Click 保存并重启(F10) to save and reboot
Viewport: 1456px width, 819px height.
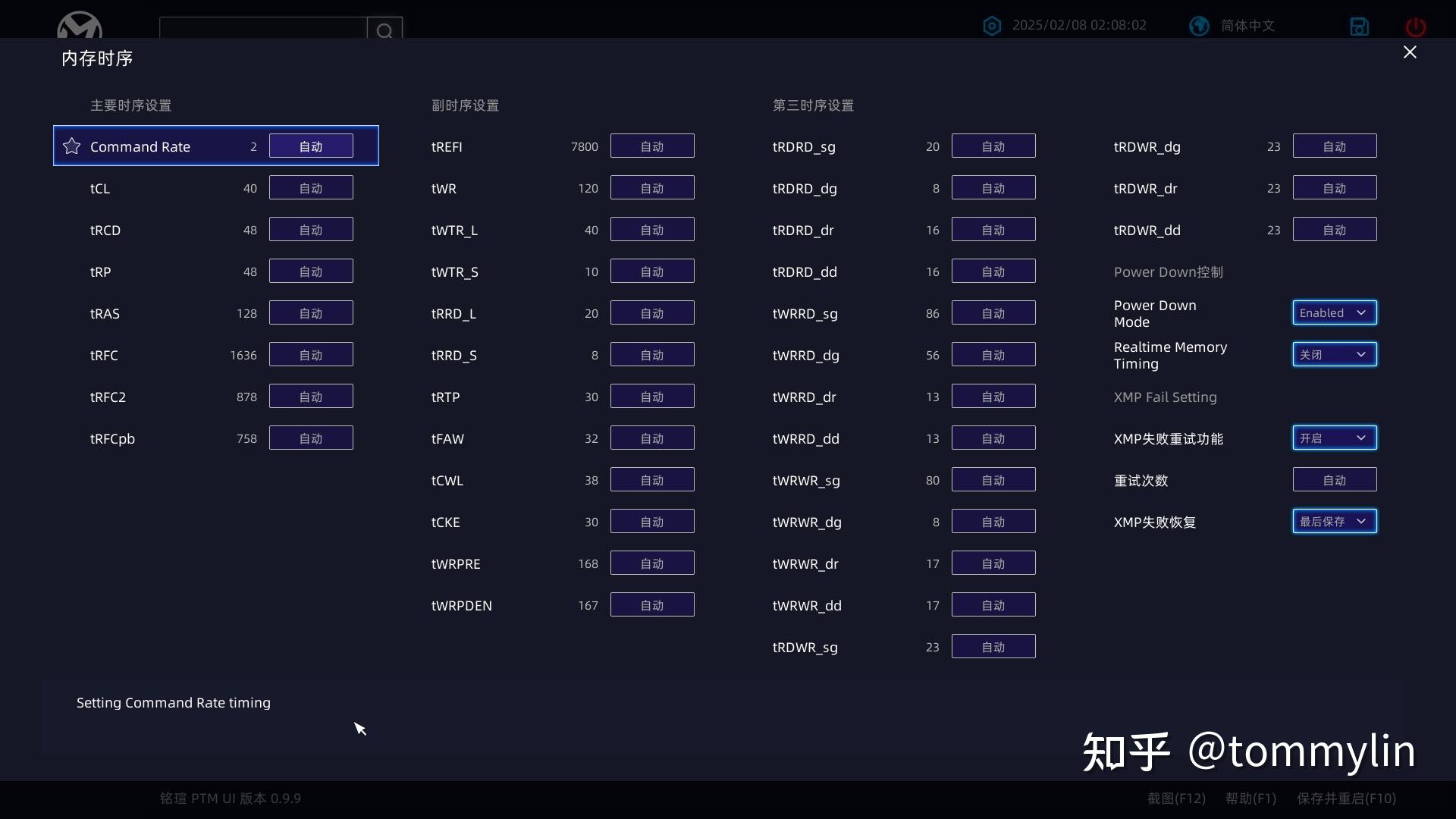pyautogui.click(x=1345, y=799)
